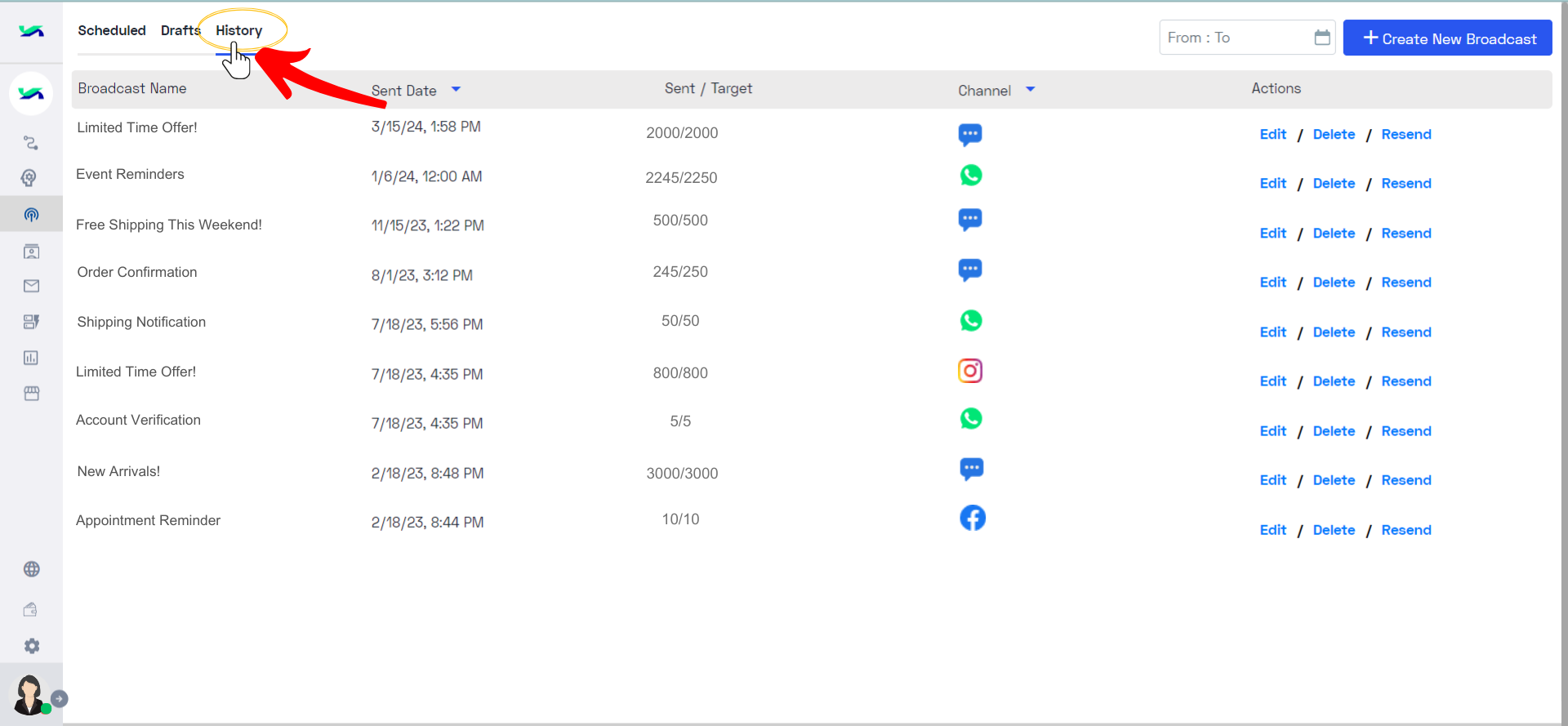Delete the Order Confirmation broadcast
This screenshot has height=726, width=1568.
[1334, 282]
